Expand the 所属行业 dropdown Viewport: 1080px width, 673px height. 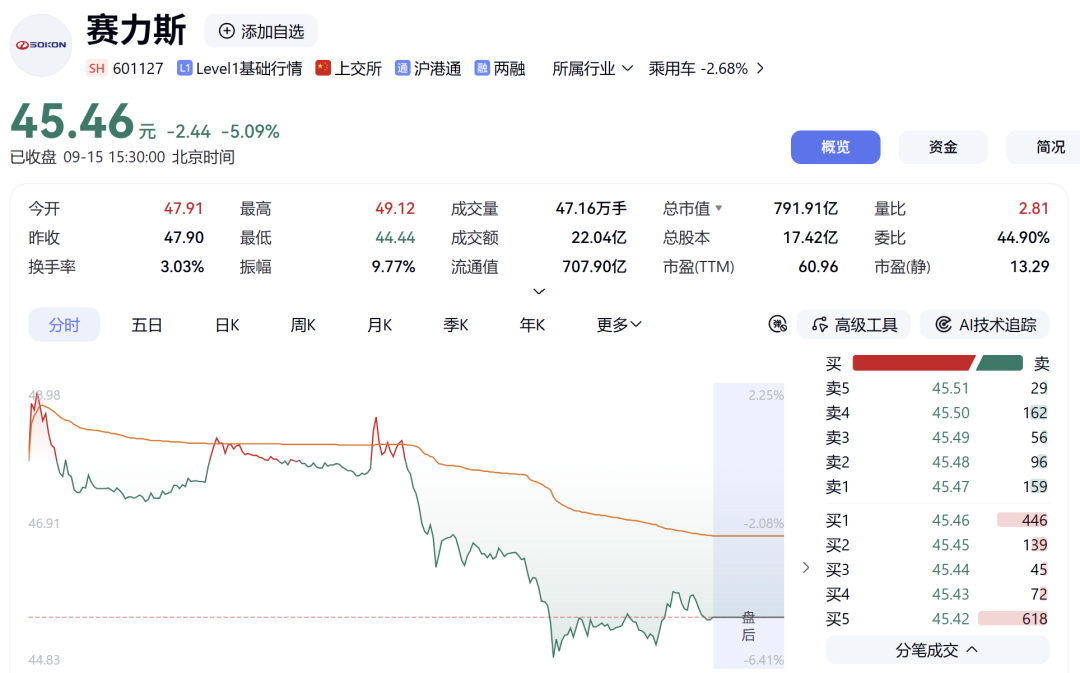click(592, 68)
